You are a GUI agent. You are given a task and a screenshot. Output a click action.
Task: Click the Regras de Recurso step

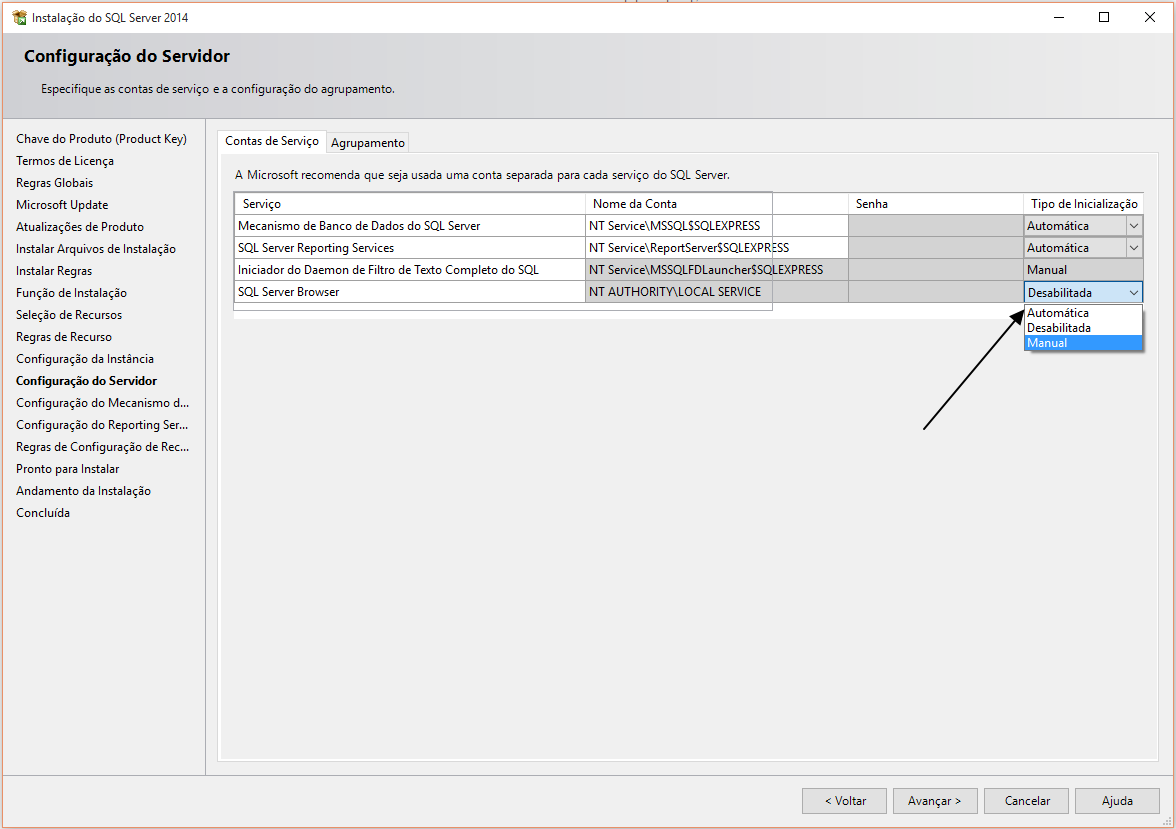click(64, 337)
